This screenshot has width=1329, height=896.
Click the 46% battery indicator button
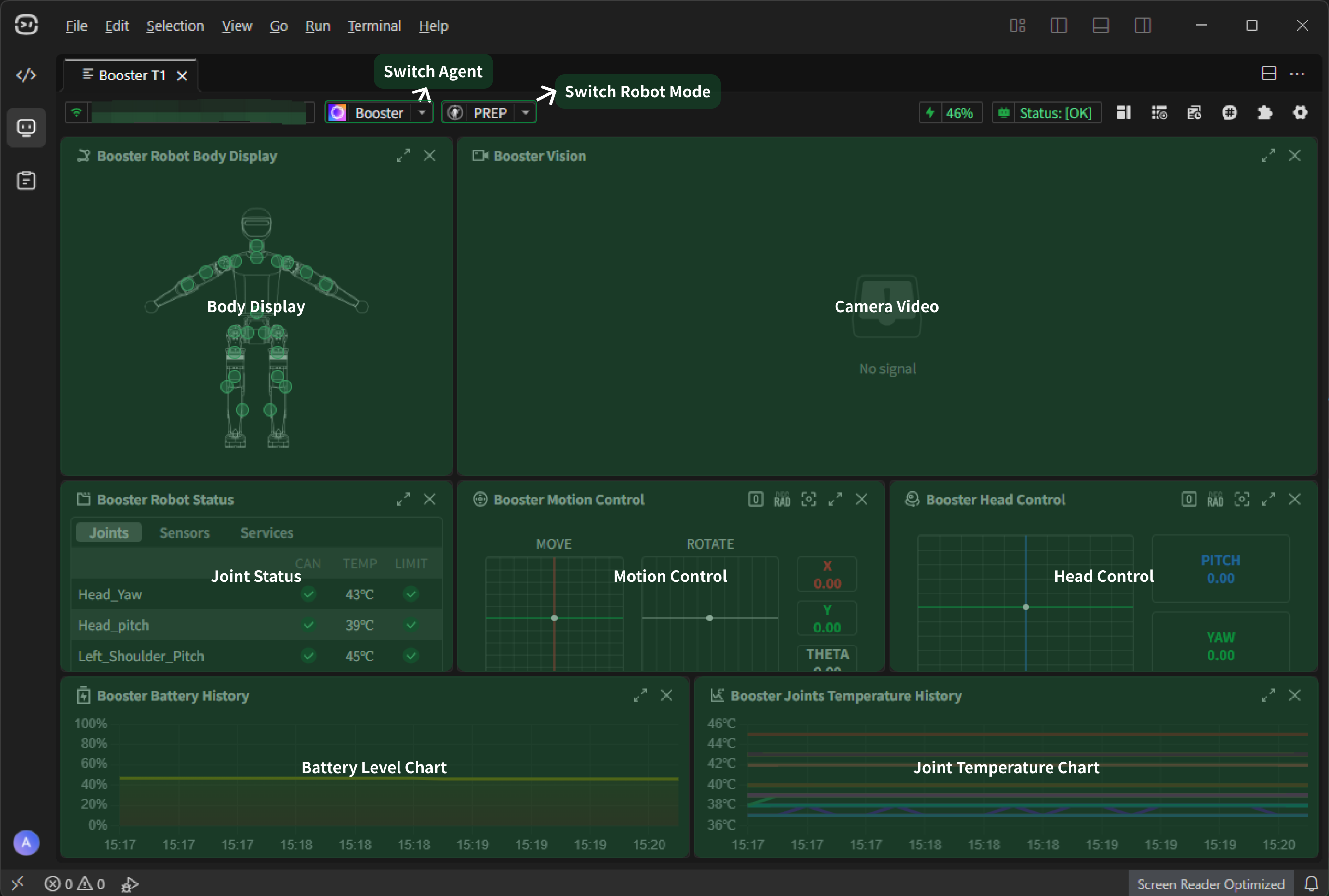click(951, 113)
